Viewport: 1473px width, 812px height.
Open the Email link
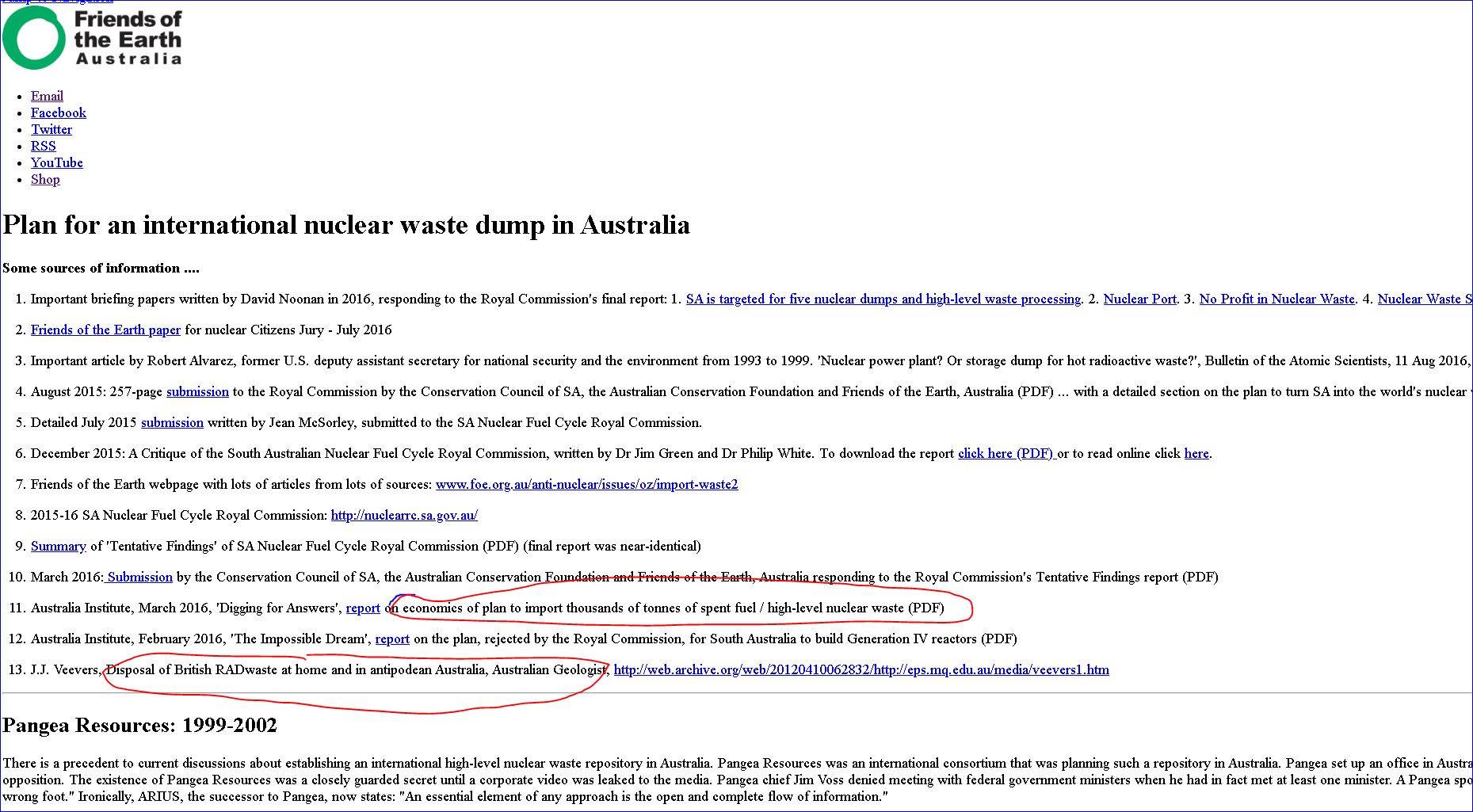pos(47,96)
